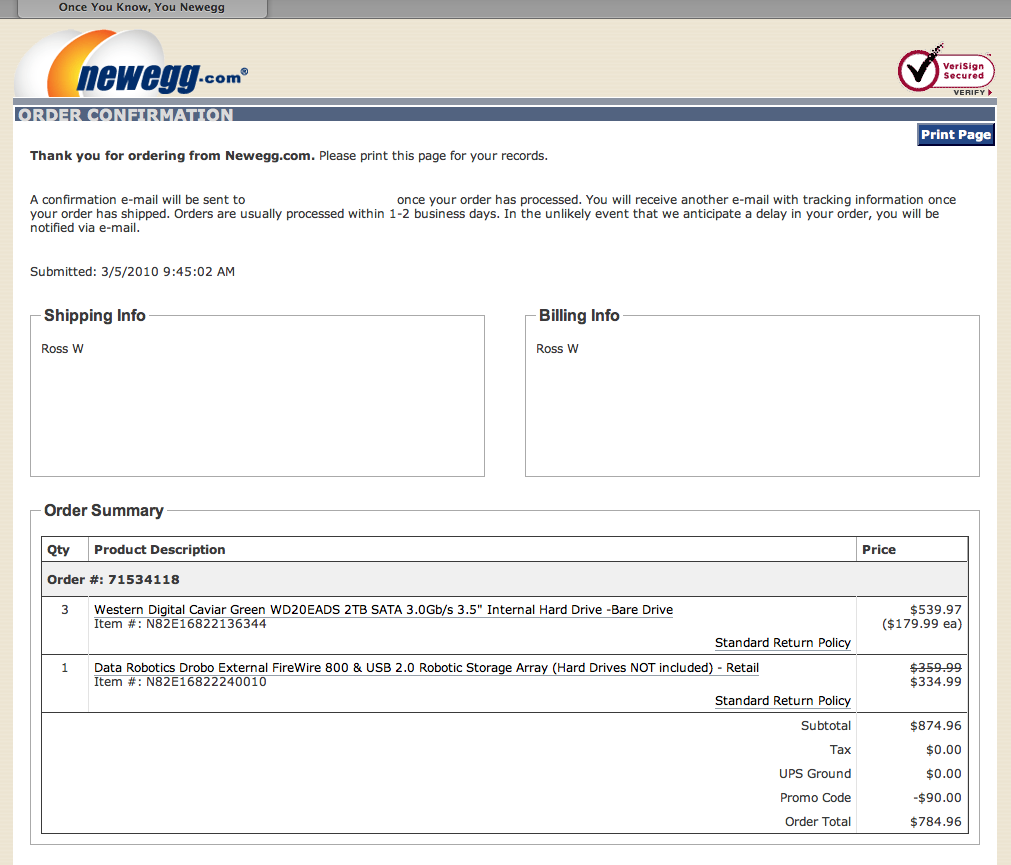Click the ORDER CONFIRMATION banner heading

[x=126, y=115]
